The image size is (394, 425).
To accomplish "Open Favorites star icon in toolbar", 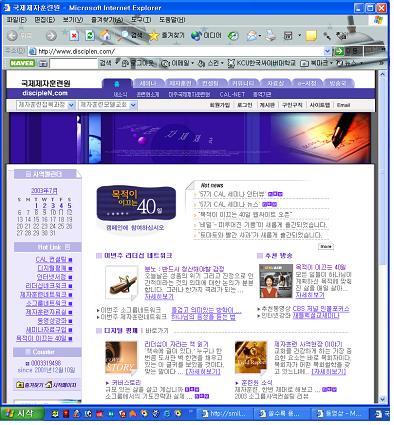I will click(154, 35).
